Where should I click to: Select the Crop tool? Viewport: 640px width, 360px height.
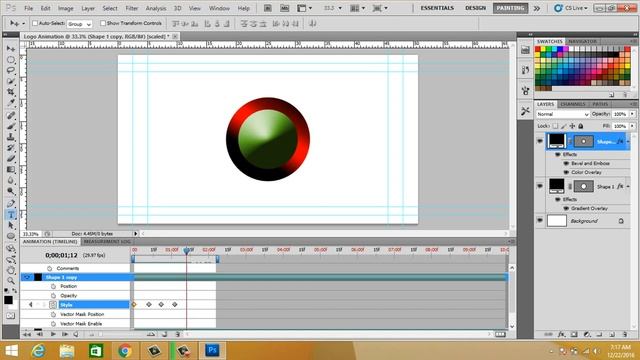tap(11, 92)
